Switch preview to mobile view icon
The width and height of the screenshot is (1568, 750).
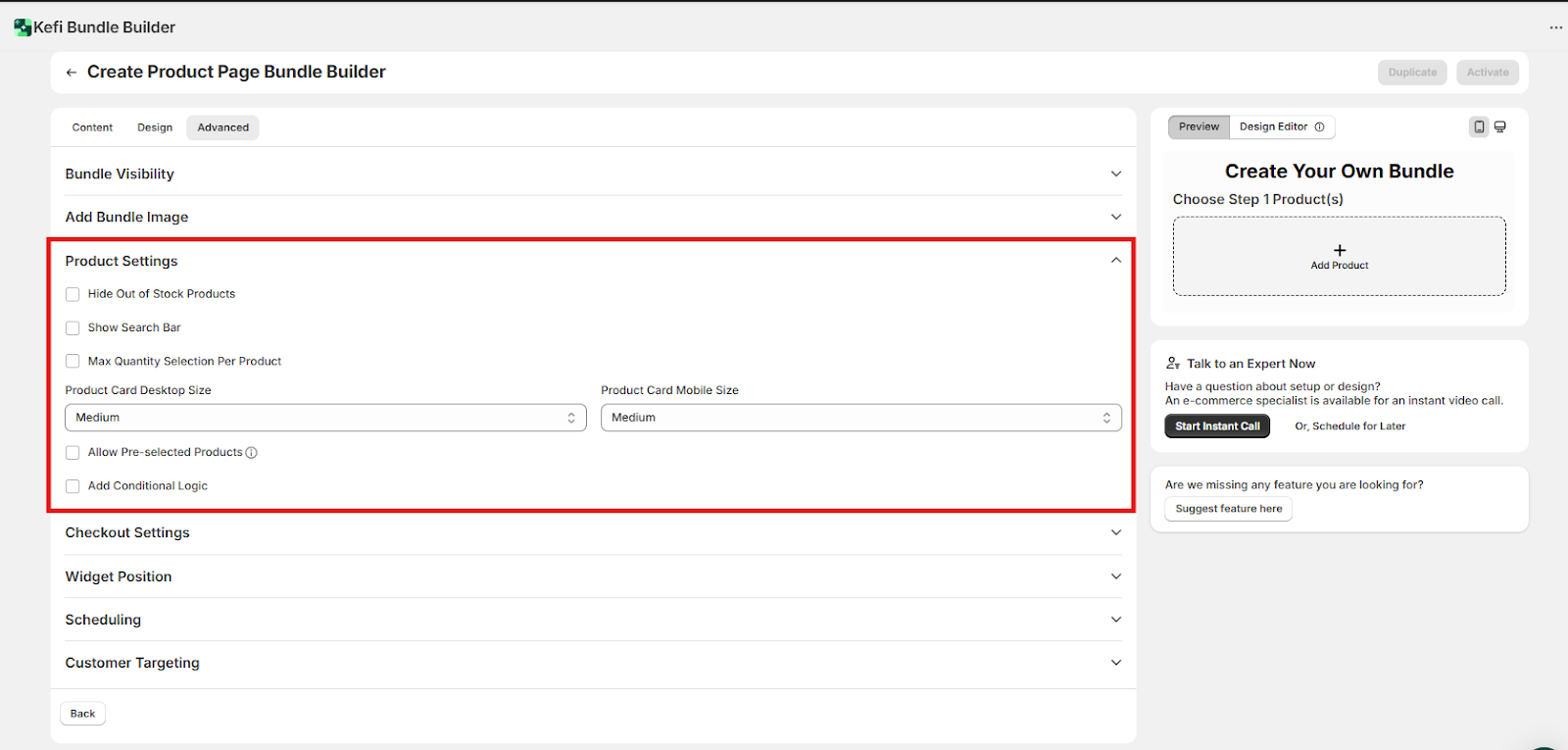pos(1479,126)
